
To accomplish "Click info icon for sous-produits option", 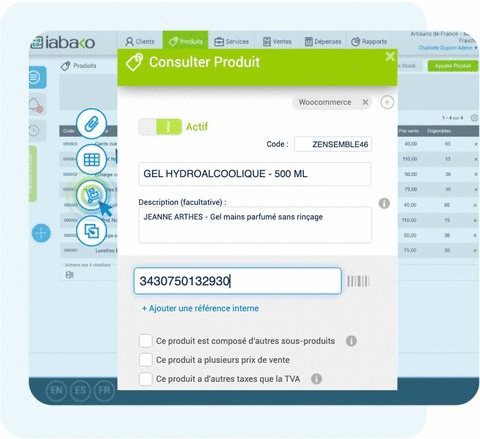I will [351, 341].
